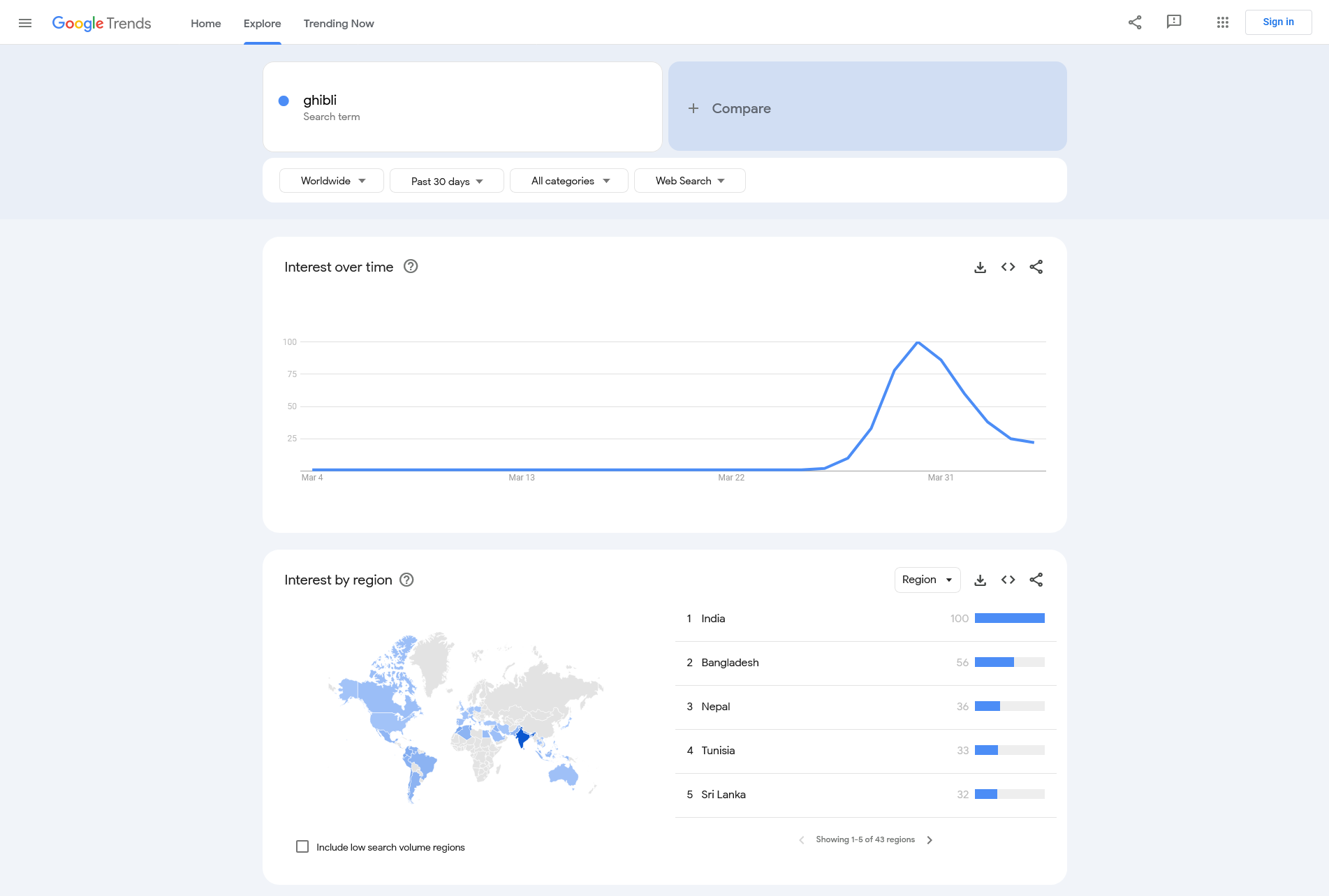Go to the Home tab
Screen dimensions: 1329x896
tap(206, 23)
